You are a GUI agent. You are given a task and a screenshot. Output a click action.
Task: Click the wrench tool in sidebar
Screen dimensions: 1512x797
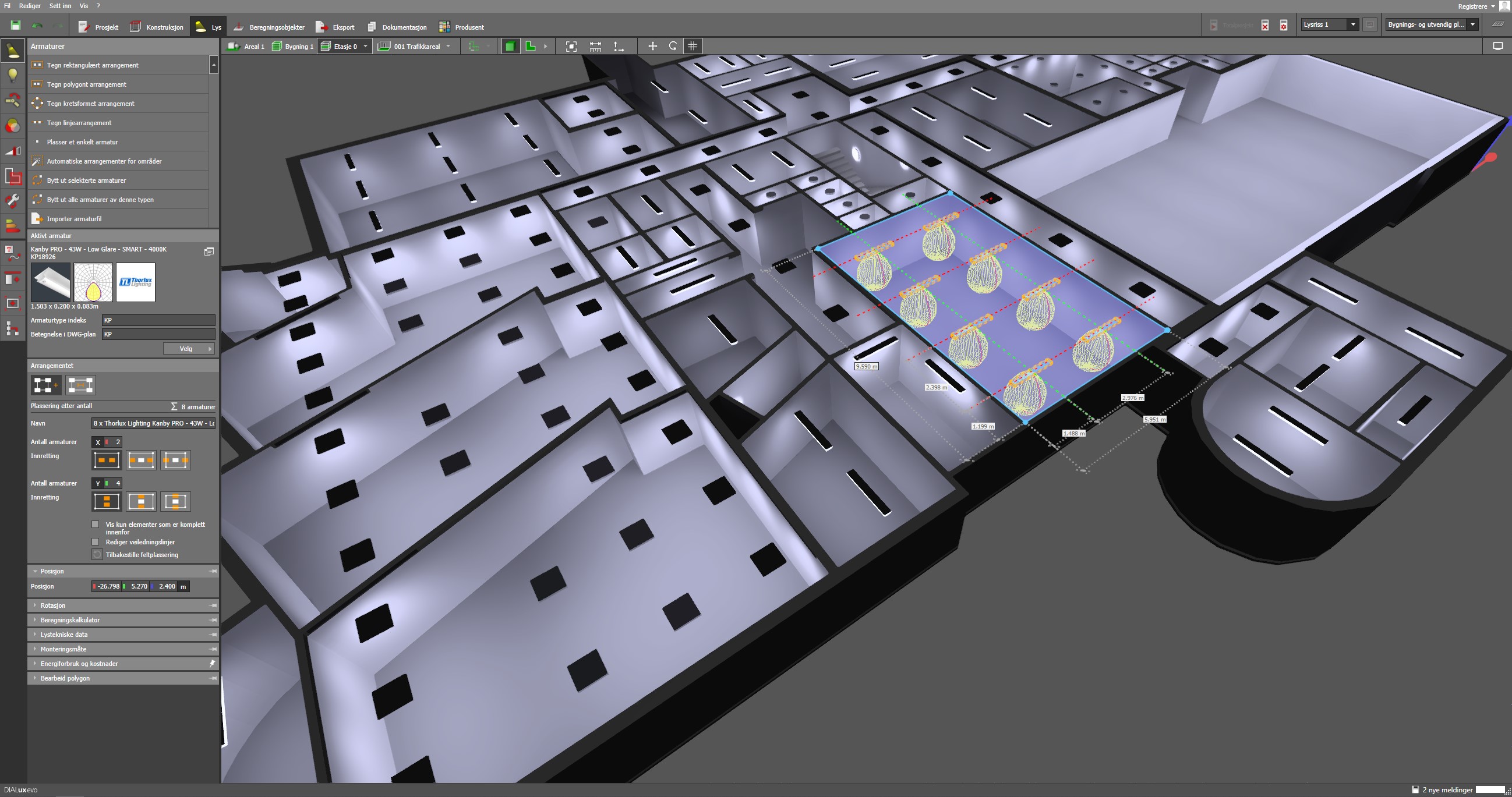coord(13,201)
